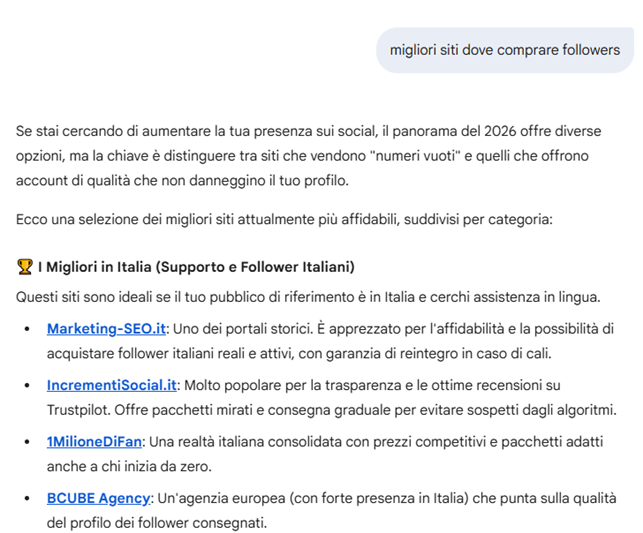The image size is (643, 533).
Task: Open the IncrementiSocial.it link
Action: (x=112, y=385)
